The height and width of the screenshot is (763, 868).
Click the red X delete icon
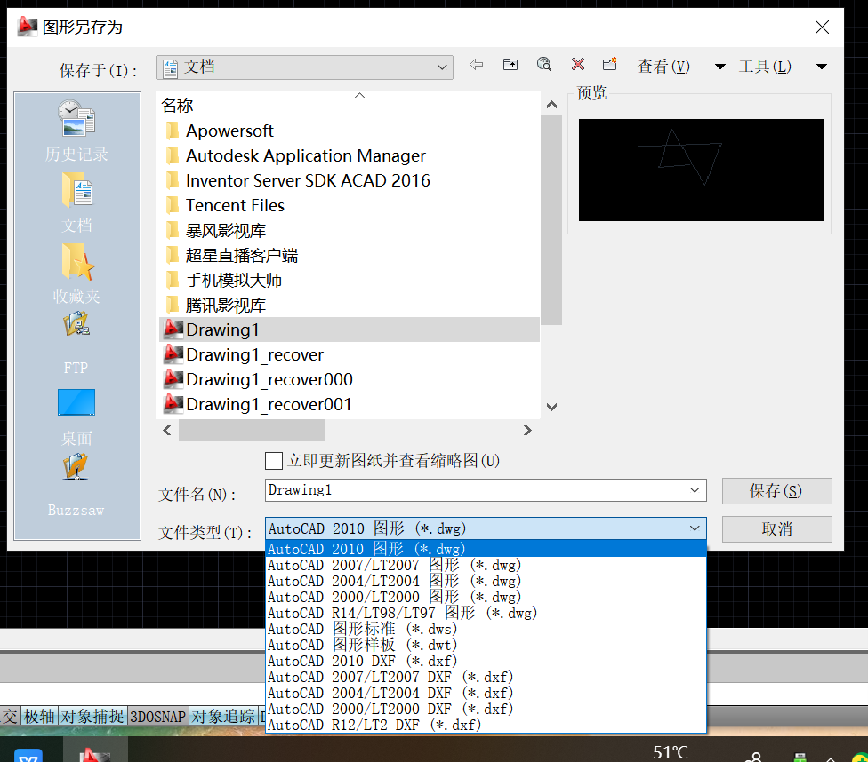coord(577,65)
